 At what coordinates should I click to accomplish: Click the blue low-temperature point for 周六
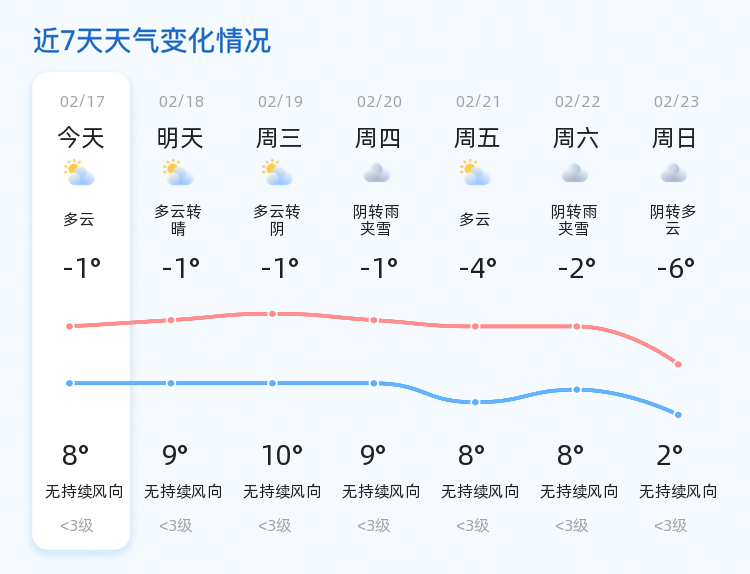[x=576, y=390]
